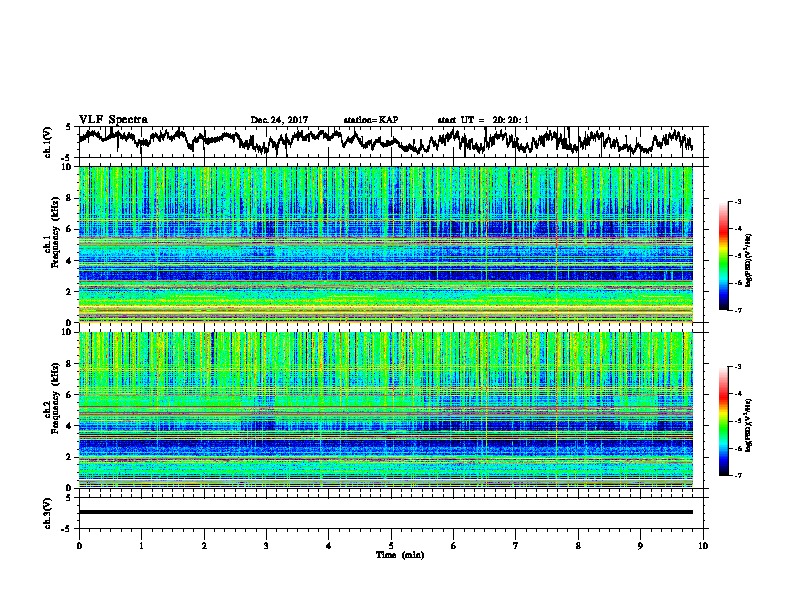
Task: Click the "ch.1(V)" waveform axis label
Action: pos(48,142)
